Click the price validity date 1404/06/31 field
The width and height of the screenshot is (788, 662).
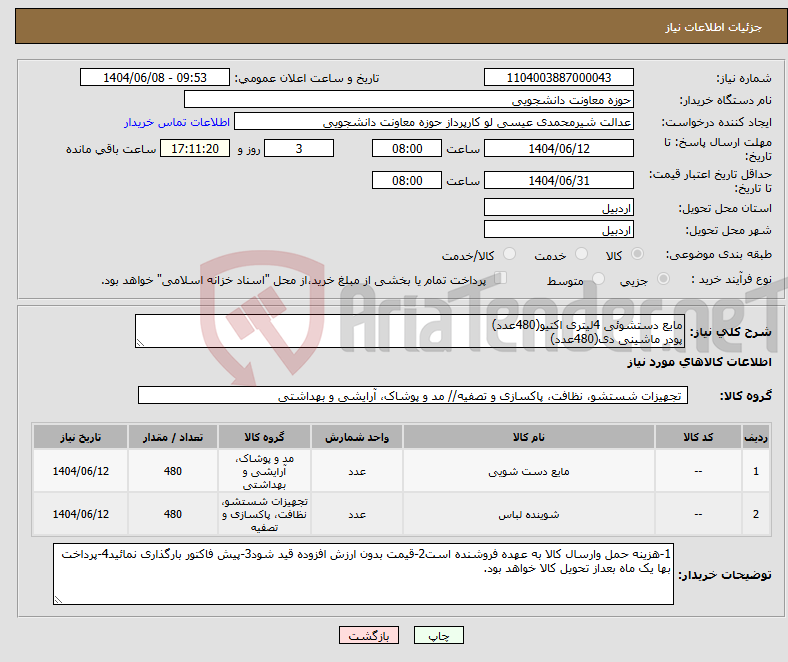tap(558, 180)
